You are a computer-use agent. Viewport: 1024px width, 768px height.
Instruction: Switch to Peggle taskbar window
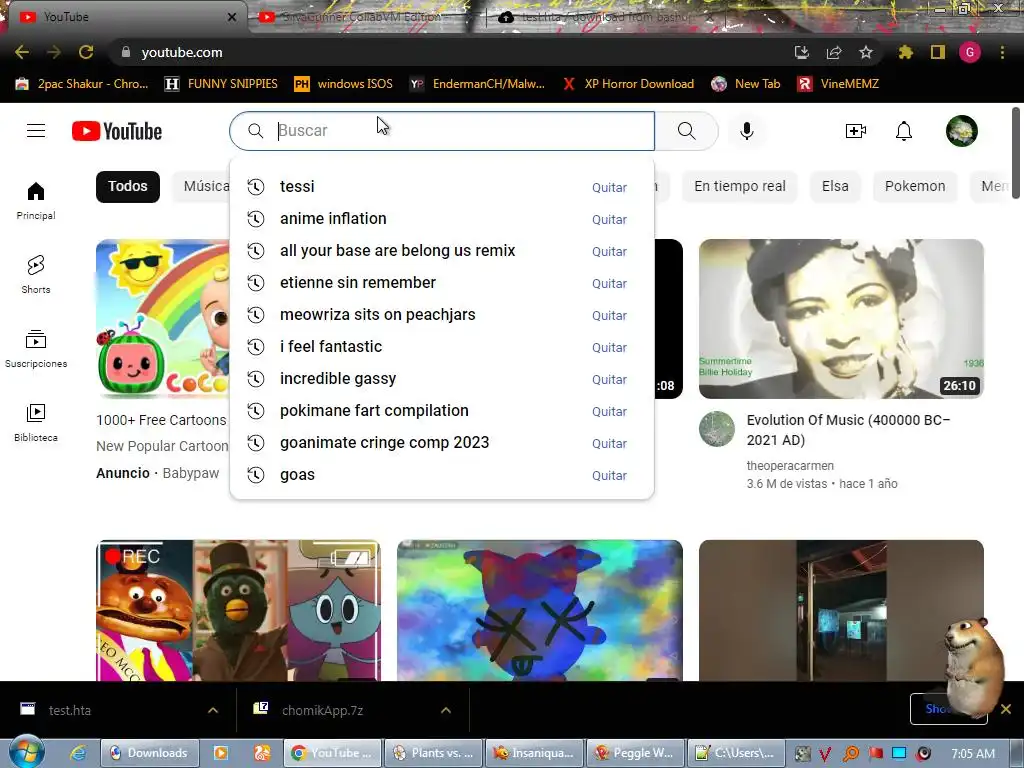pyautogui.click(x=635, y=753)
